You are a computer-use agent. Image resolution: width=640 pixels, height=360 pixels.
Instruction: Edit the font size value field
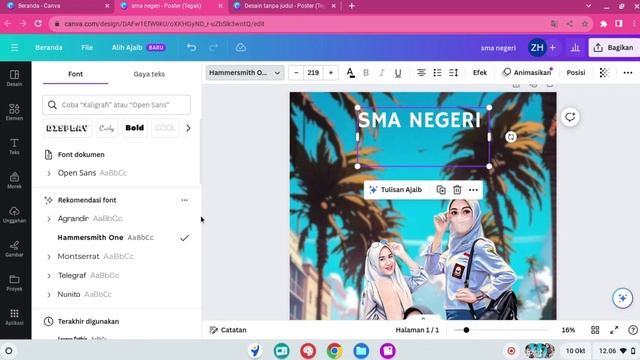[313, 73]
